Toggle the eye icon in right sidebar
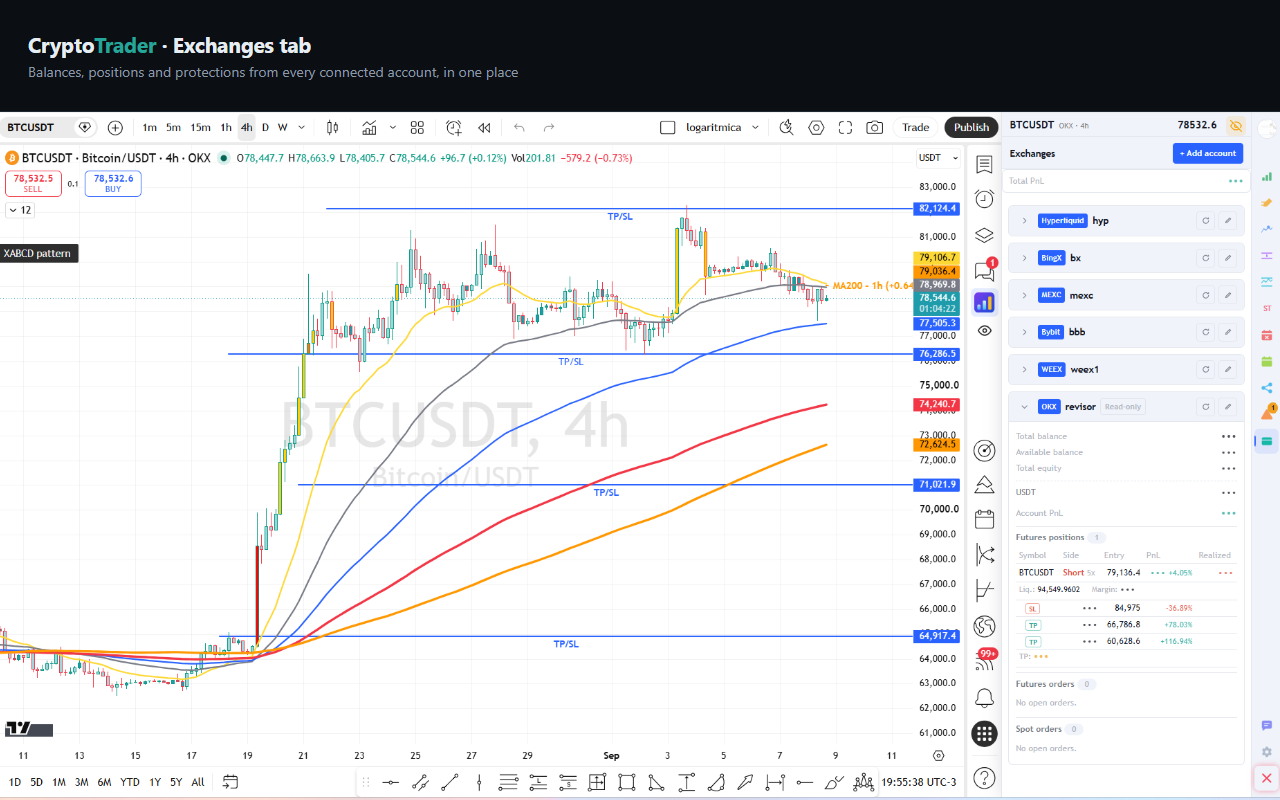 (x=984, y=330)
